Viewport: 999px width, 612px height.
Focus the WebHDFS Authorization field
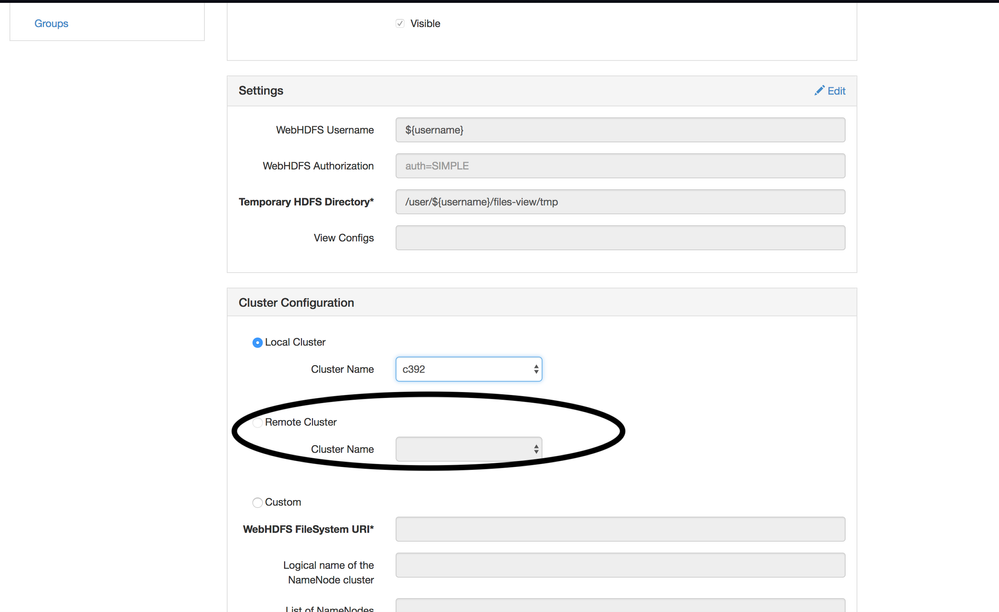tap(620, 166)
